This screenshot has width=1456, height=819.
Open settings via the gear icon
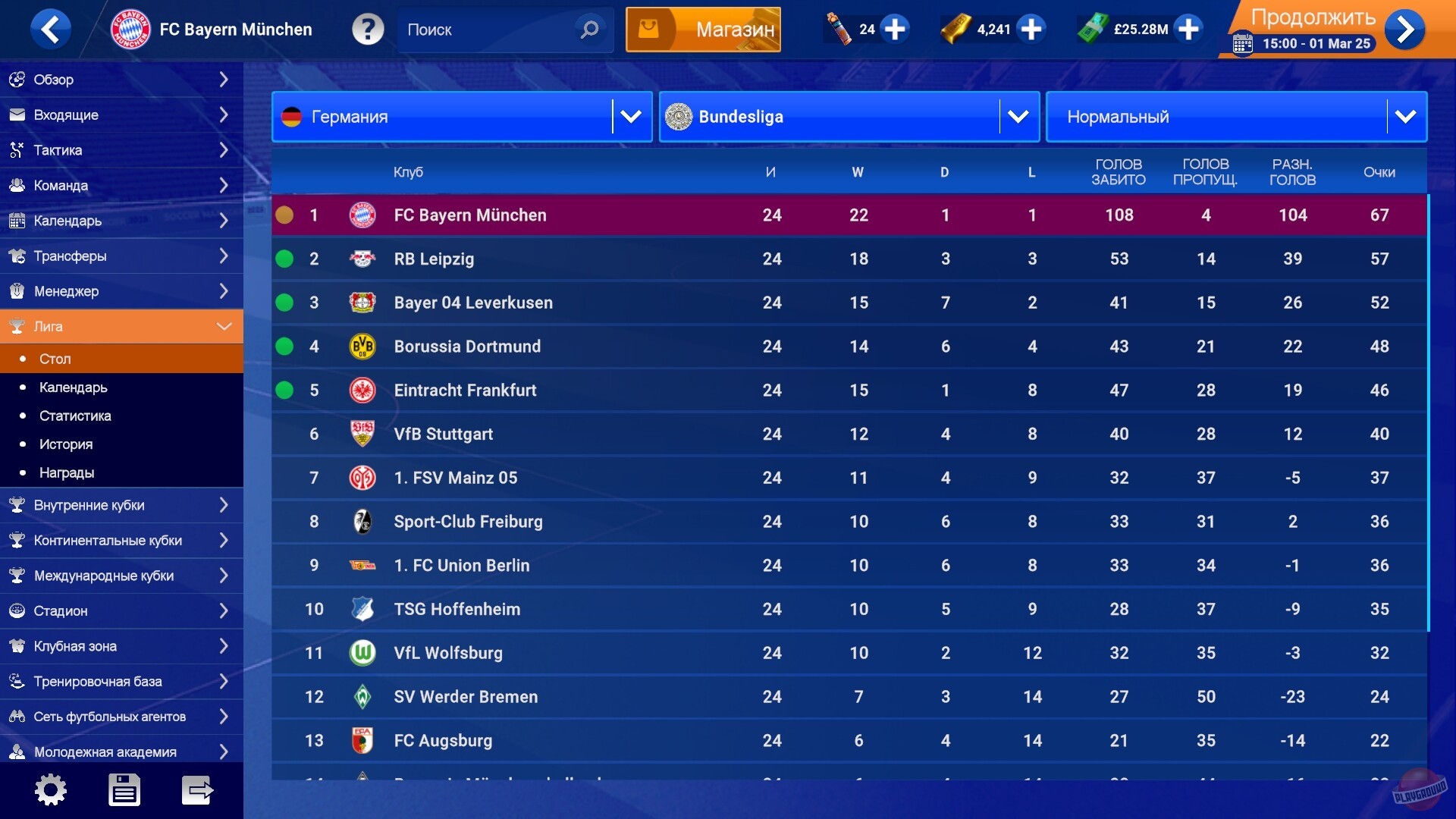pos(51,789)
